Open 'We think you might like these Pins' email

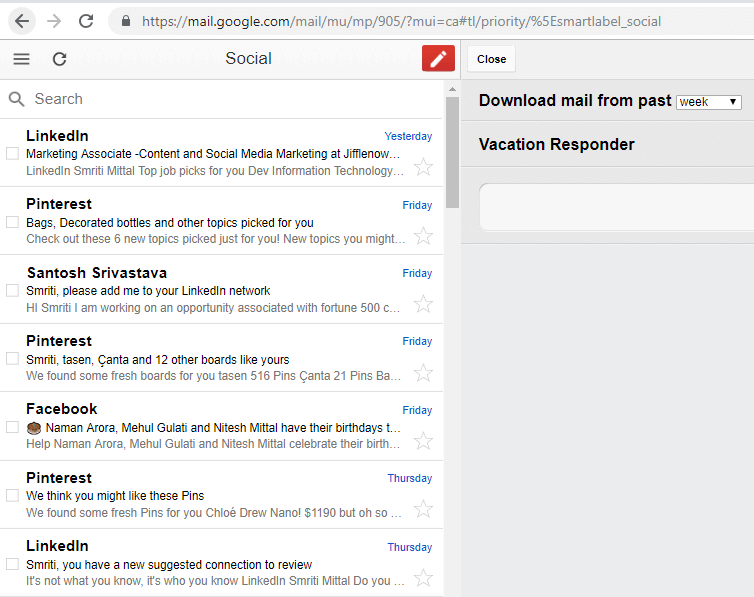click(221, 495)
